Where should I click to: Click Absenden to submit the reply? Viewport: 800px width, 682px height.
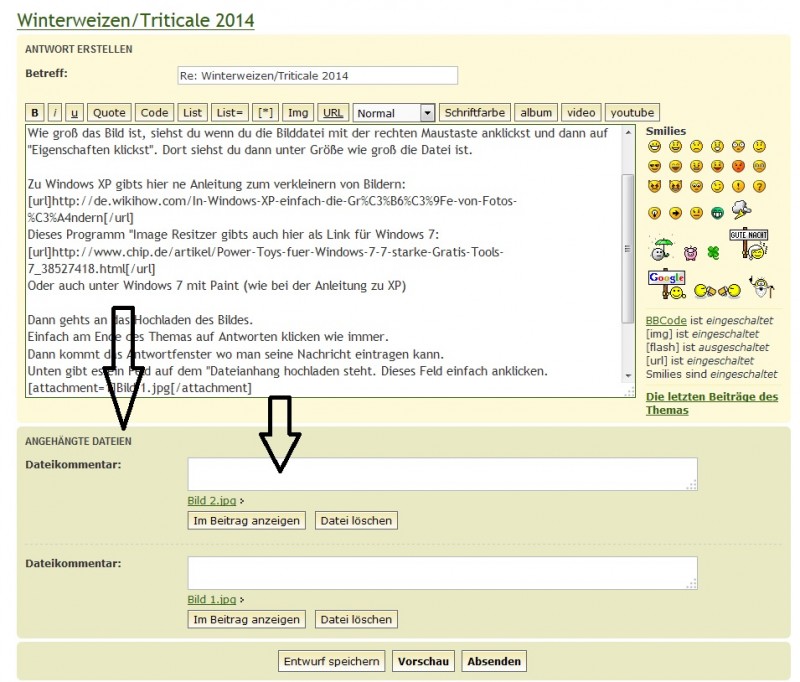click(x=493, y=661)
